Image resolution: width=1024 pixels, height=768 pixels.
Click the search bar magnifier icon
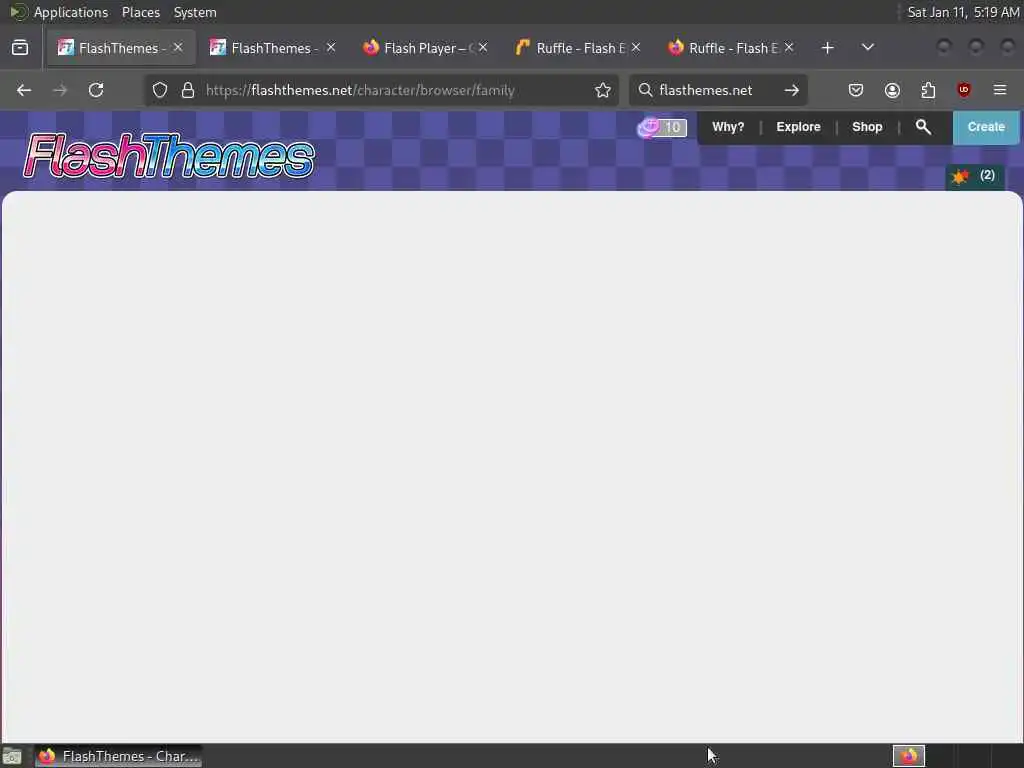coord(645,89)
